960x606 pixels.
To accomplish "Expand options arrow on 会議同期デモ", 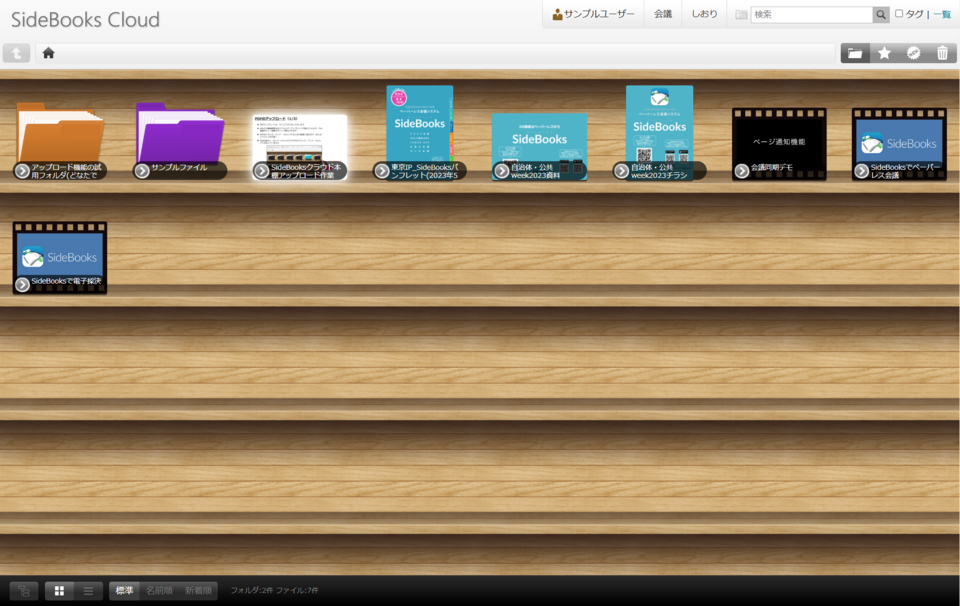I will [x=742, y=171].
